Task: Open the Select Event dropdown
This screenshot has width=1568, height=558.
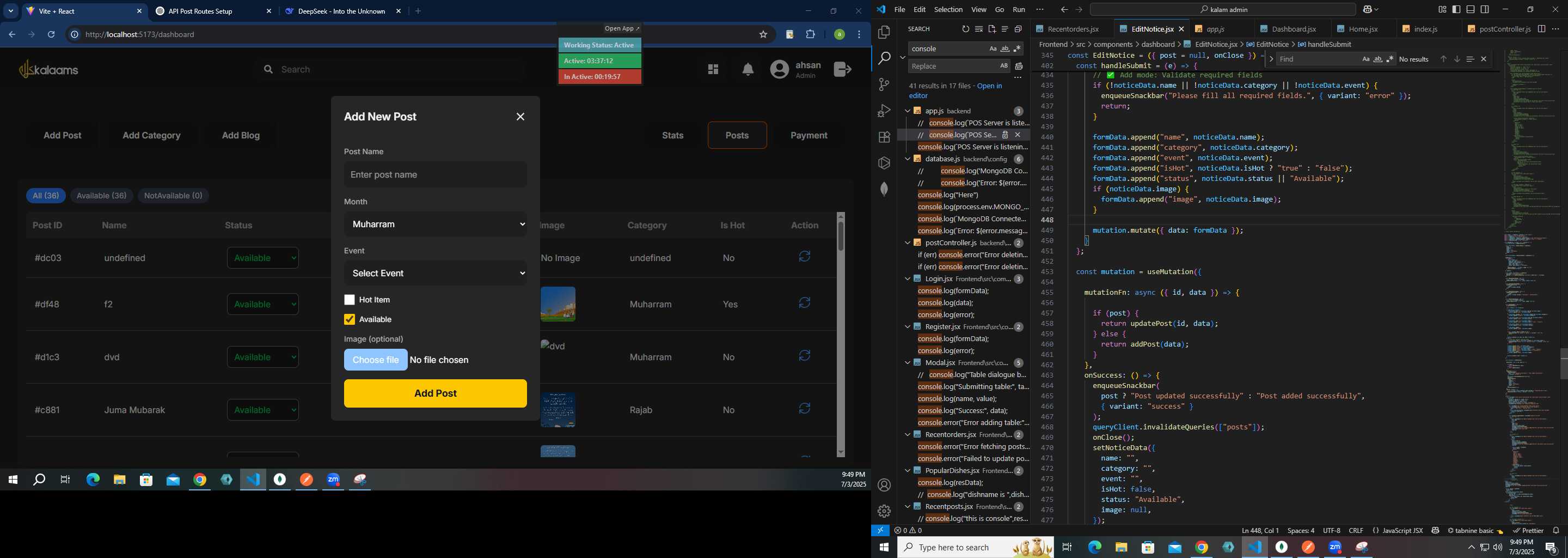Action: (x=435, y=273)
